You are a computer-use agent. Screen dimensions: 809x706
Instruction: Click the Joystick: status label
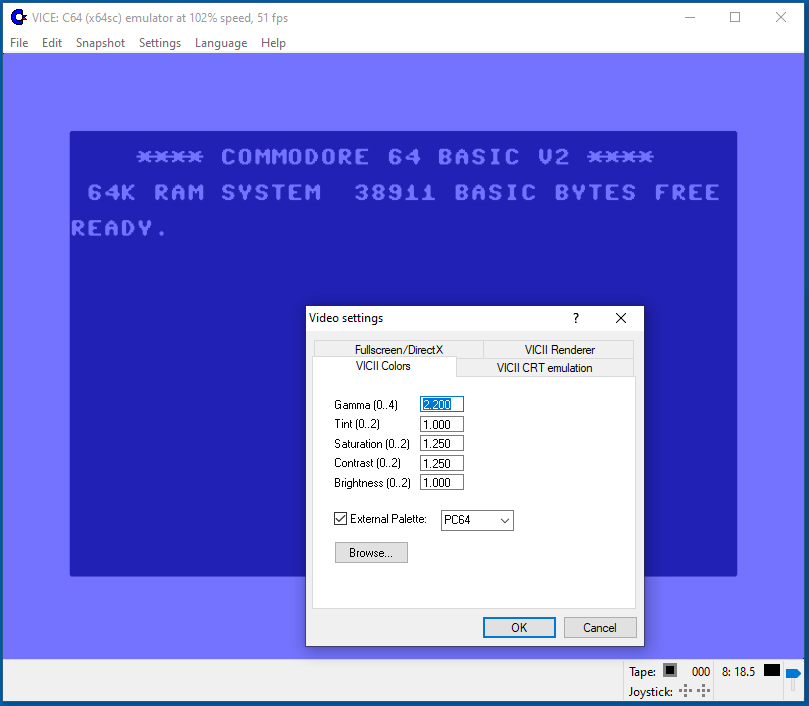[651, 692]
